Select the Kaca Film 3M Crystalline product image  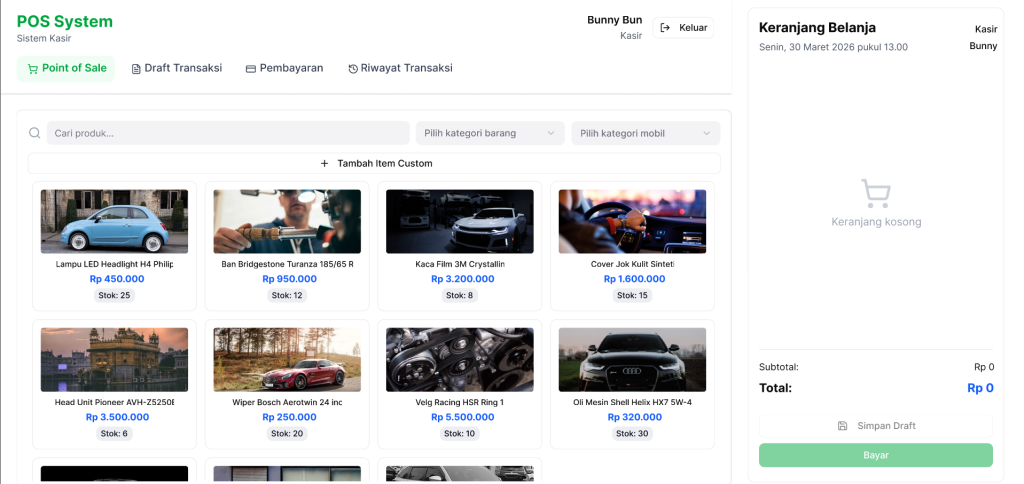coord(460,221)
